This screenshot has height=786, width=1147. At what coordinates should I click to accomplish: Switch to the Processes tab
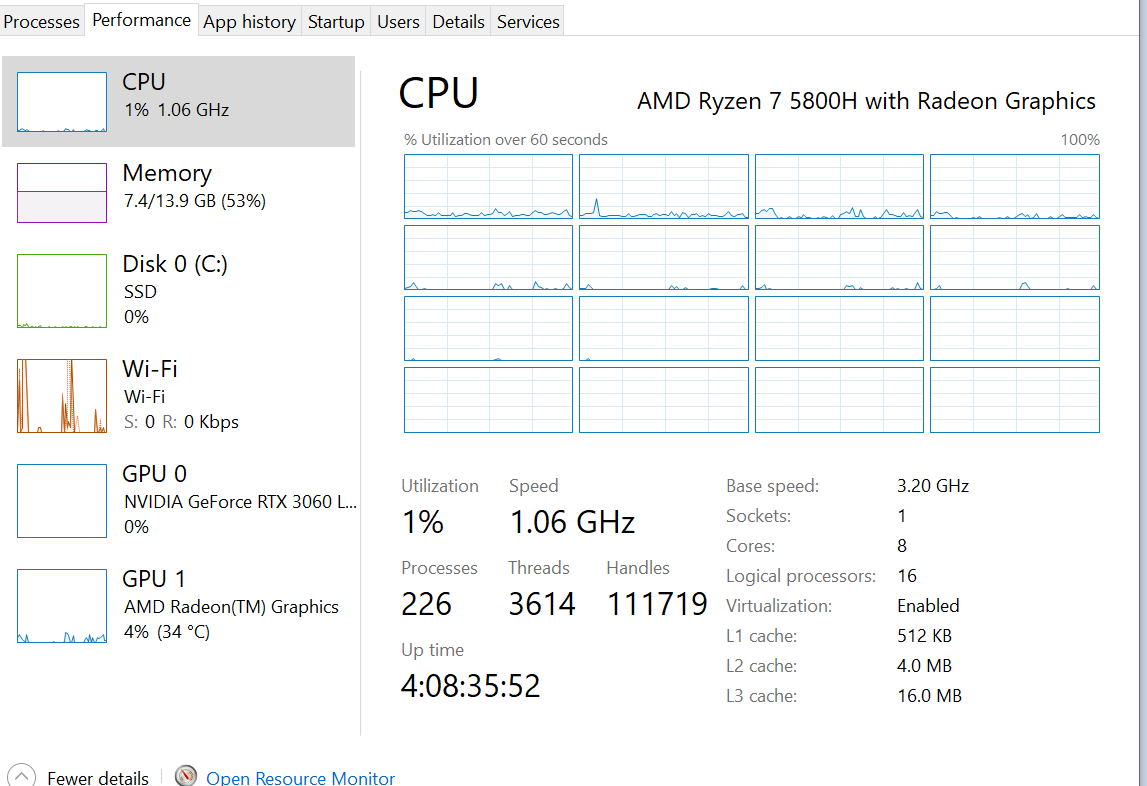(42, 21)
